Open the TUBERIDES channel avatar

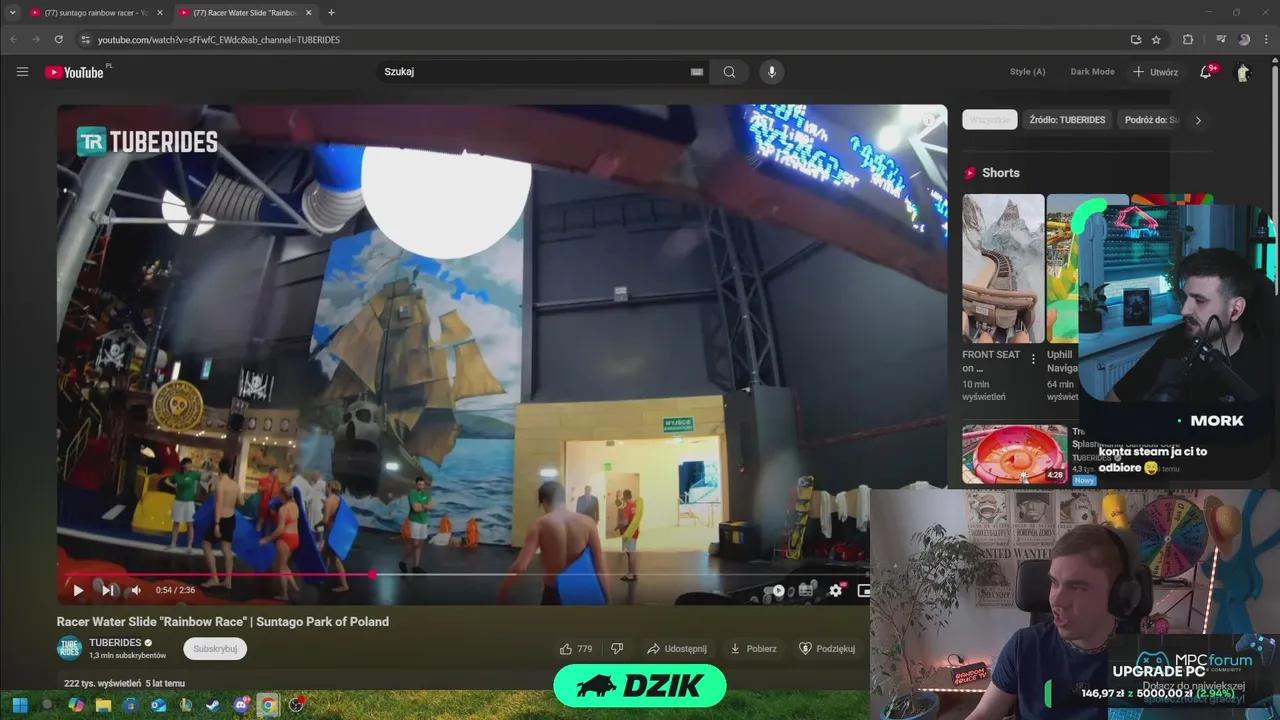click(x=69, y=648)
